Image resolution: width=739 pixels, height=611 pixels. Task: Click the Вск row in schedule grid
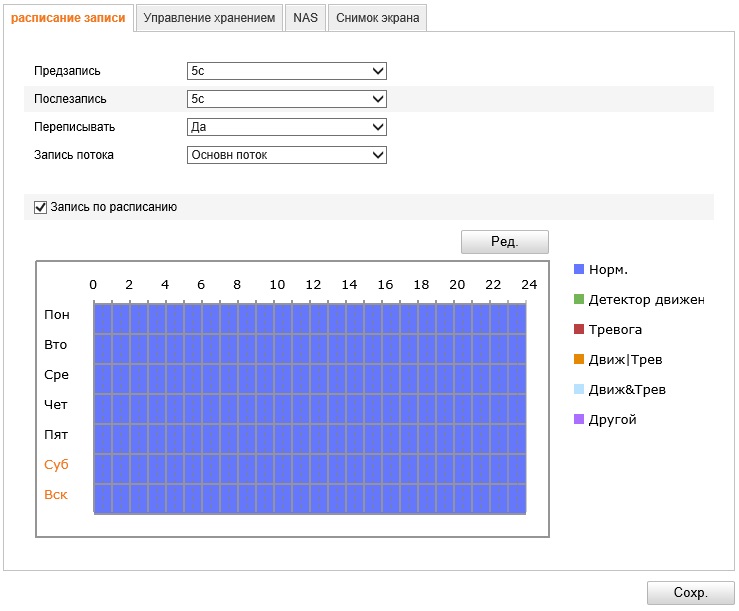click(310, 496)
